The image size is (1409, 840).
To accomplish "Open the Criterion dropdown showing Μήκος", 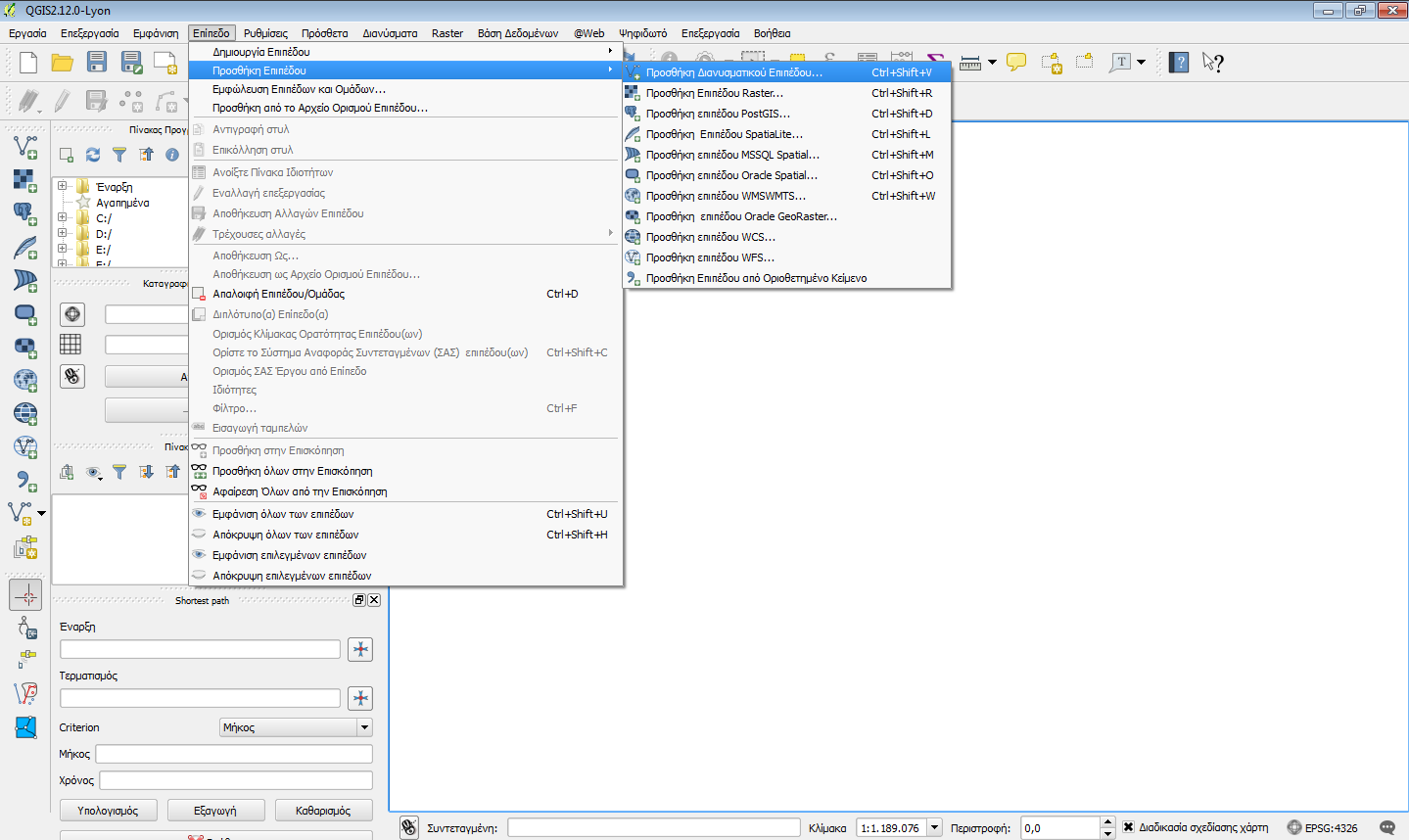I will 297,727.
